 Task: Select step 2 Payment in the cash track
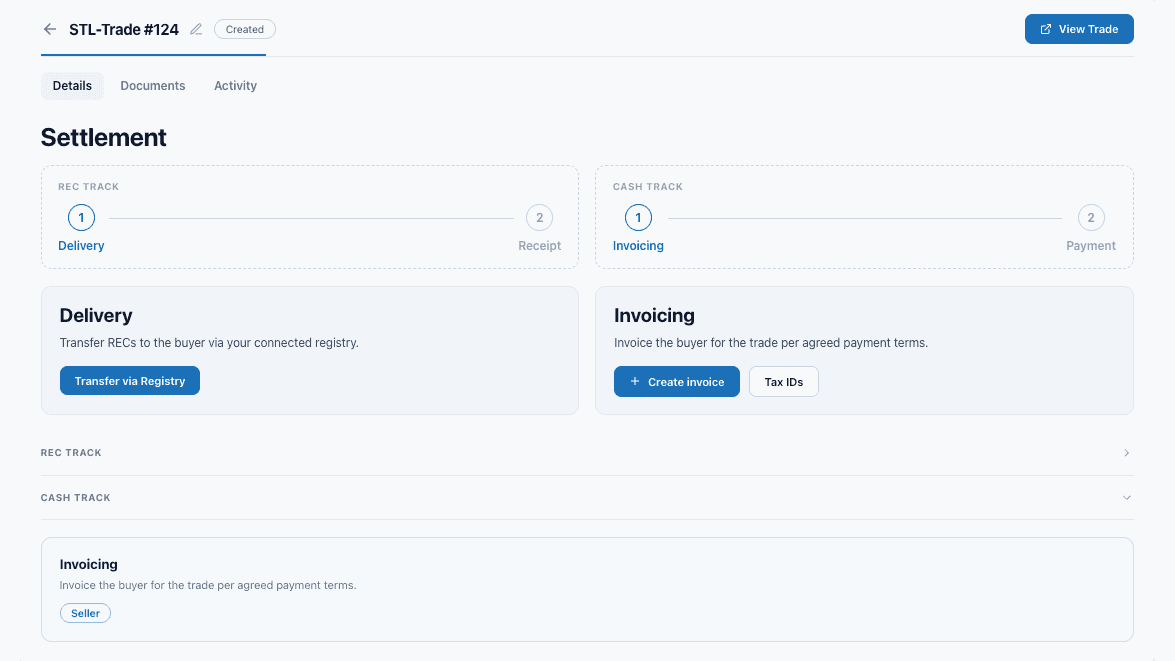pos(1091,218)
